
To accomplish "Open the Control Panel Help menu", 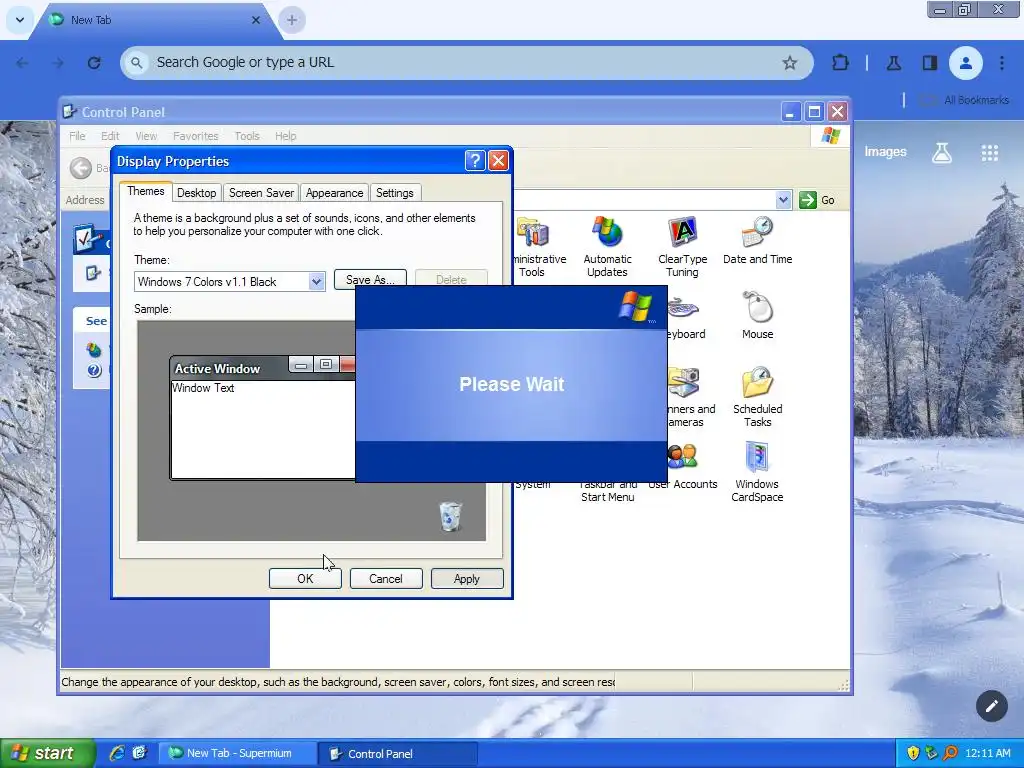I will [x=285, y=136].
